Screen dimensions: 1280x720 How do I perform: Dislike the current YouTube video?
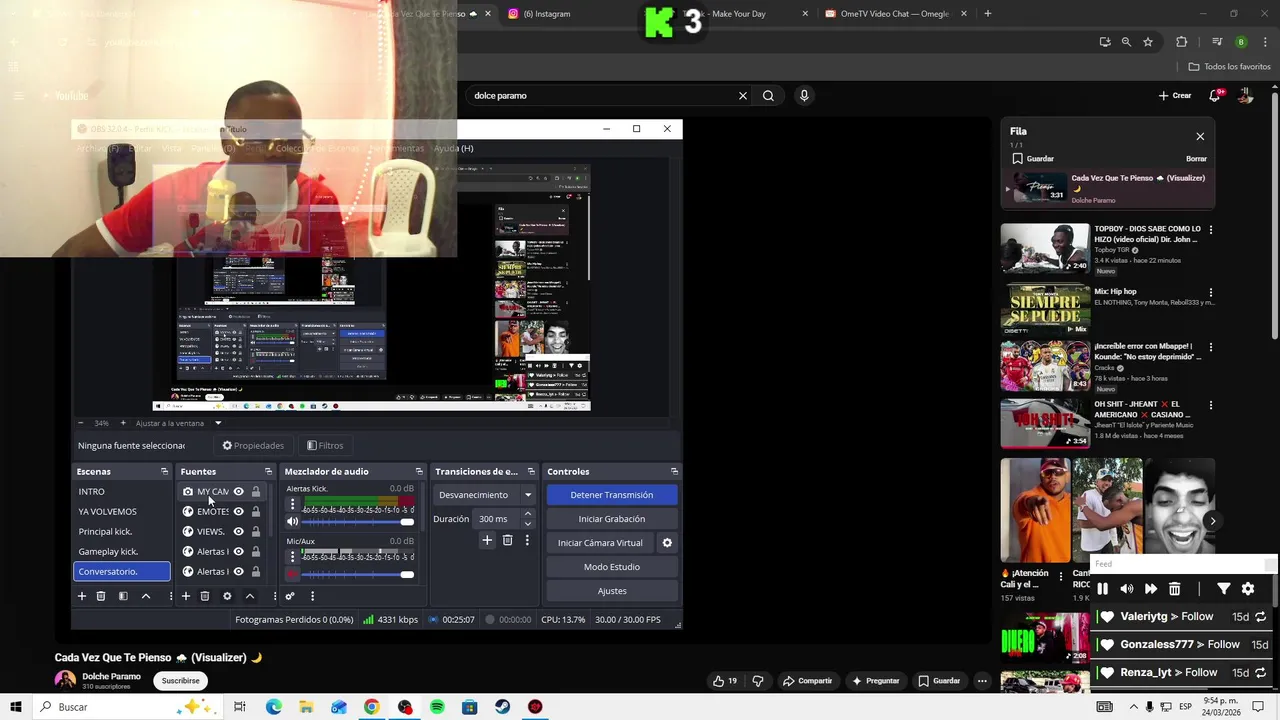(x=758, y=681)
